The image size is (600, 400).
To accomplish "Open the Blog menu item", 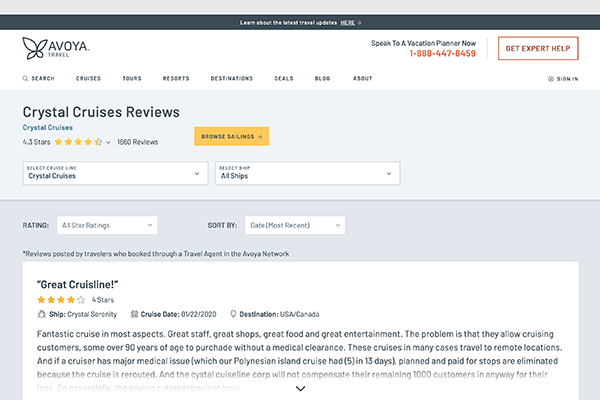I will coord(323,78).
